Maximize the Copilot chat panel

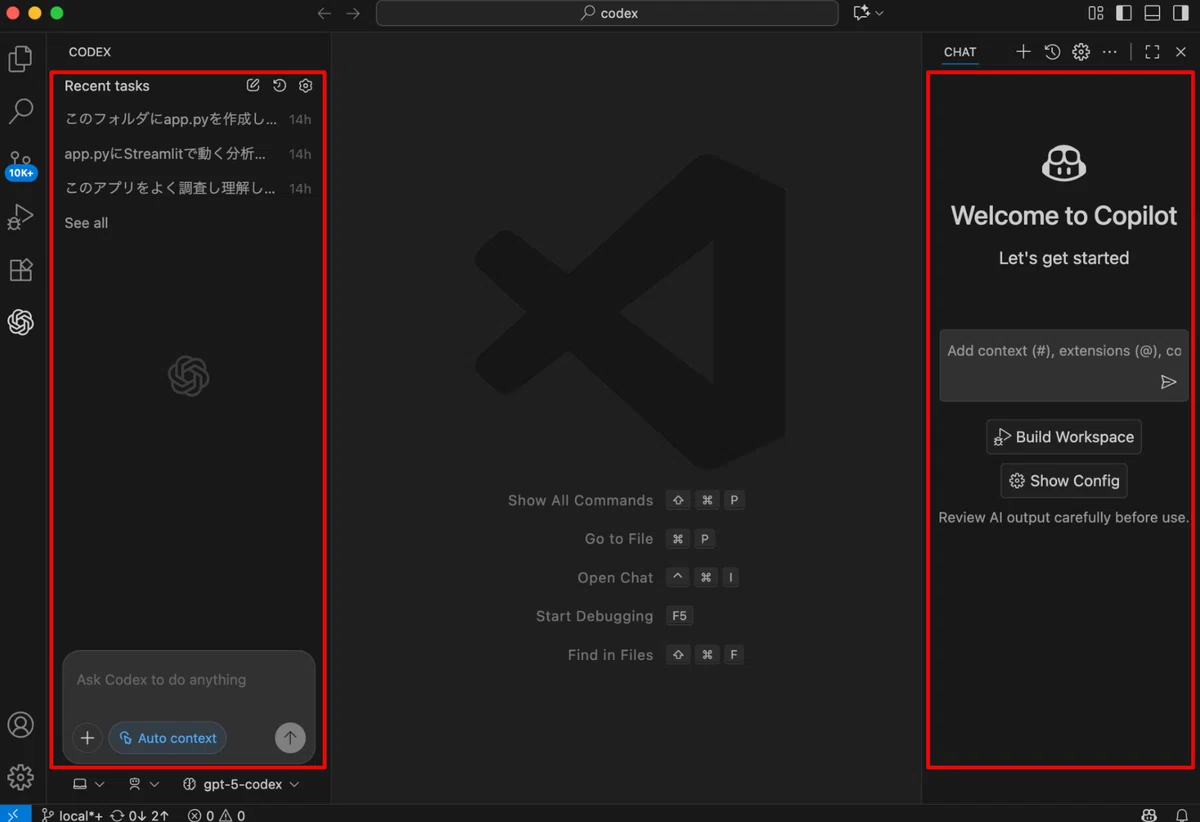click(1152, 52)
